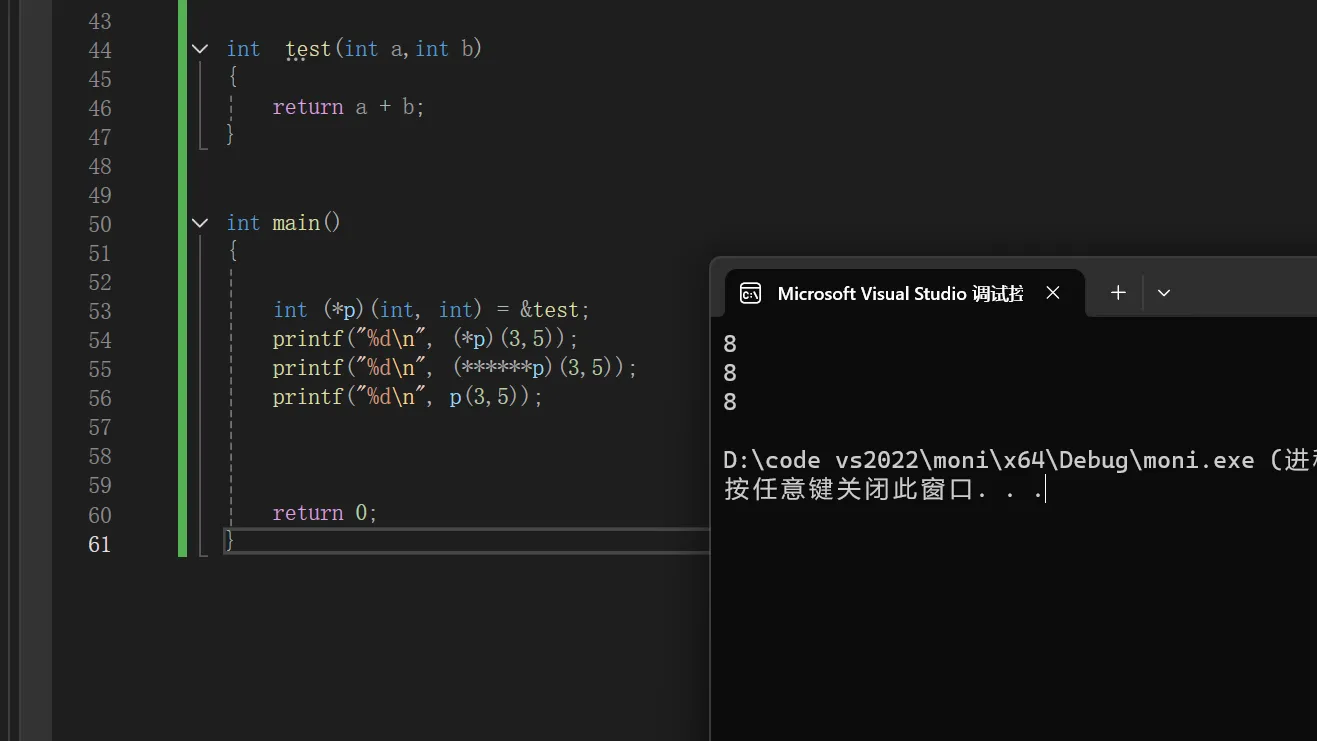
Task: Place cursor on 'return a + b;' line
Action: tap(349, 107)
